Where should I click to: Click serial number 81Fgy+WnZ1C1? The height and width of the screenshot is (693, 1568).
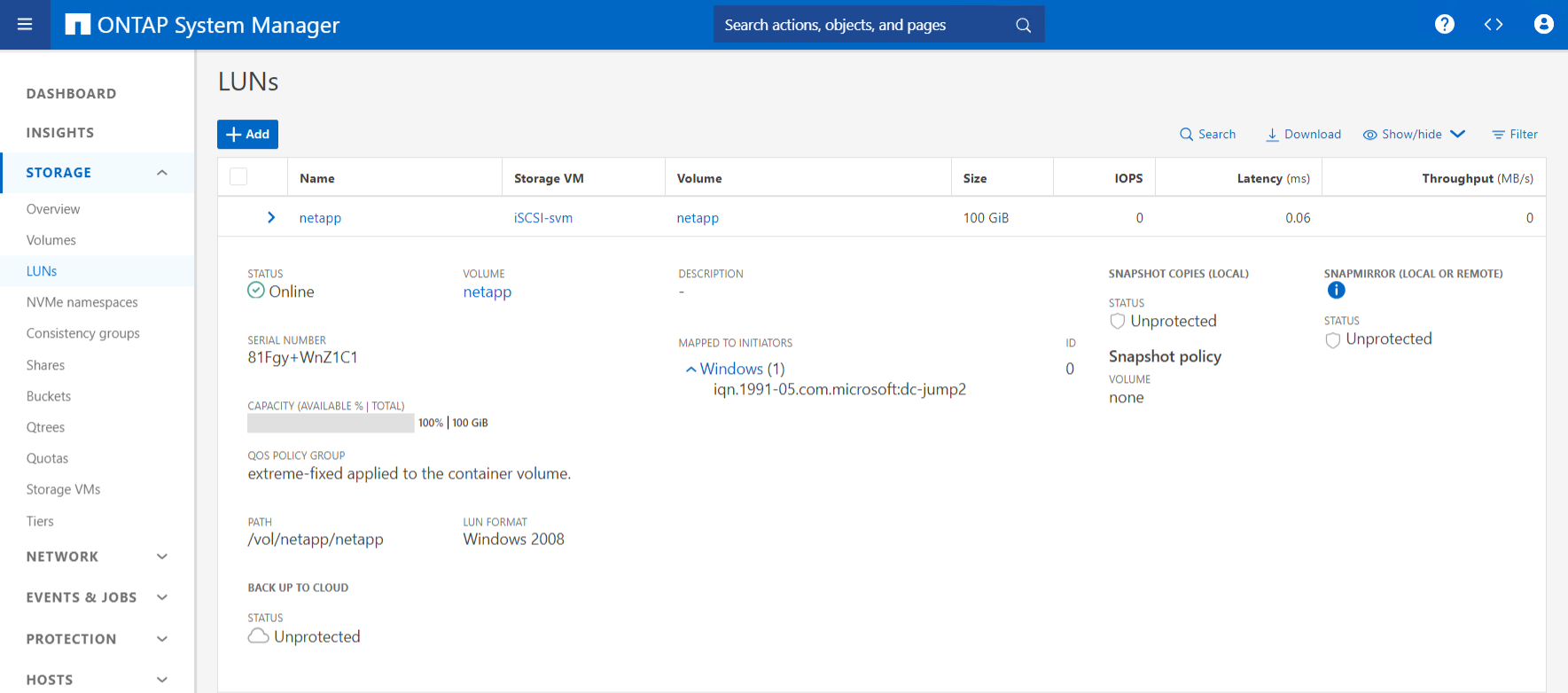coord(302,357)
